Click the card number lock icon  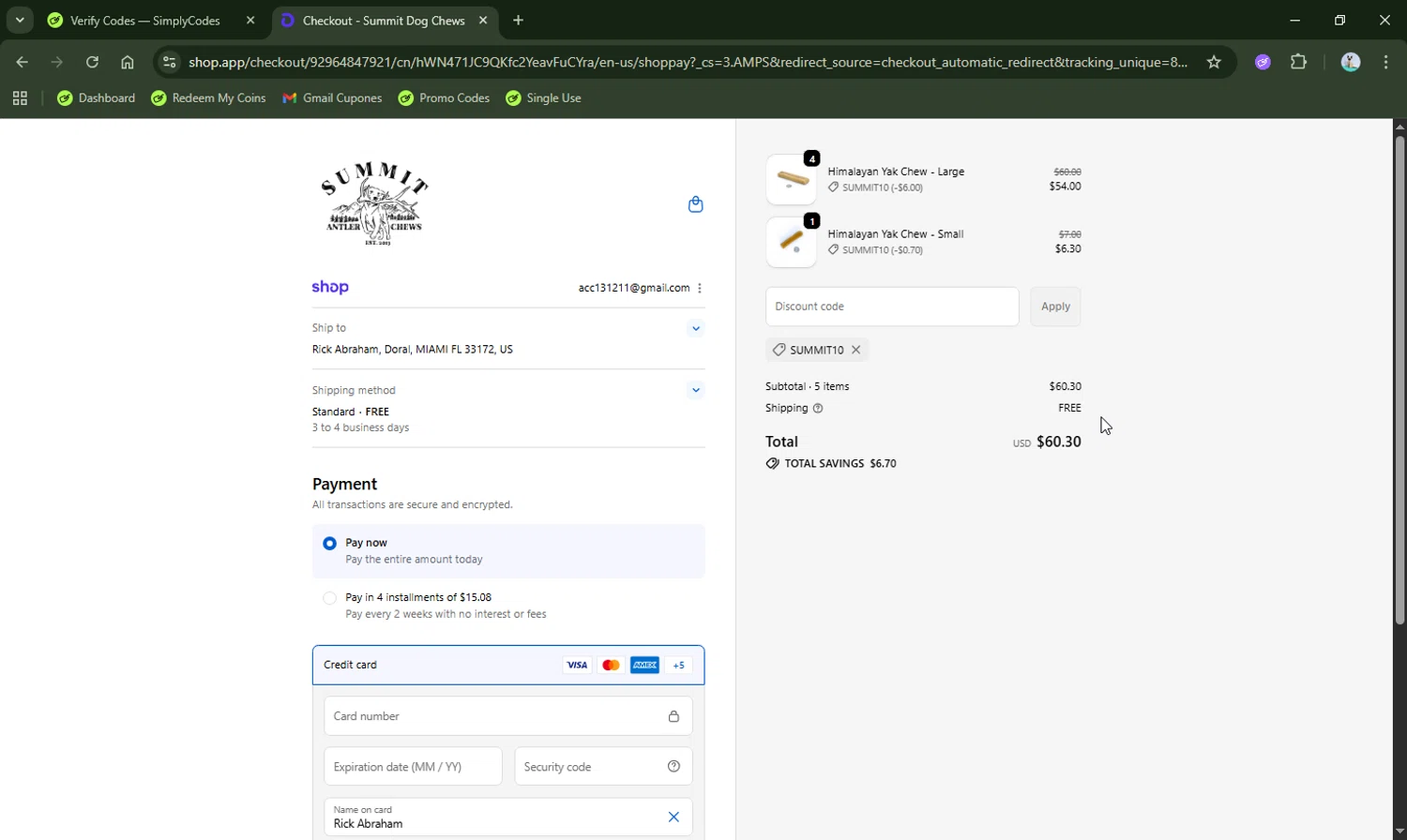pos(673,716)
